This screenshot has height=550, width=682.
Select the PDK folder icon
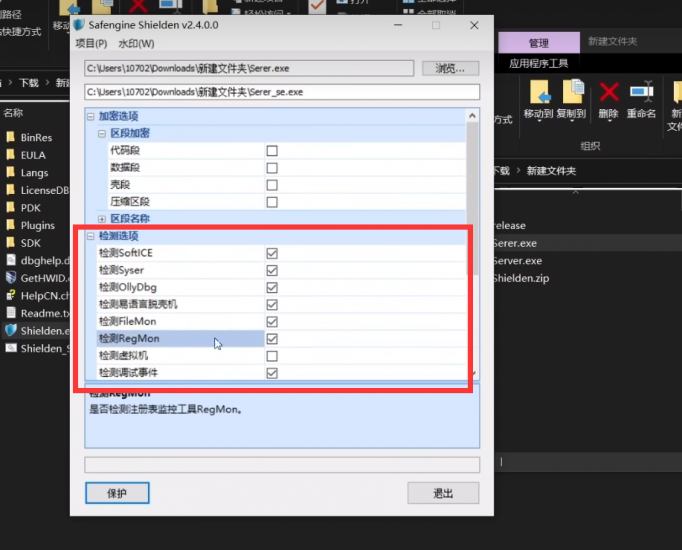11,208
